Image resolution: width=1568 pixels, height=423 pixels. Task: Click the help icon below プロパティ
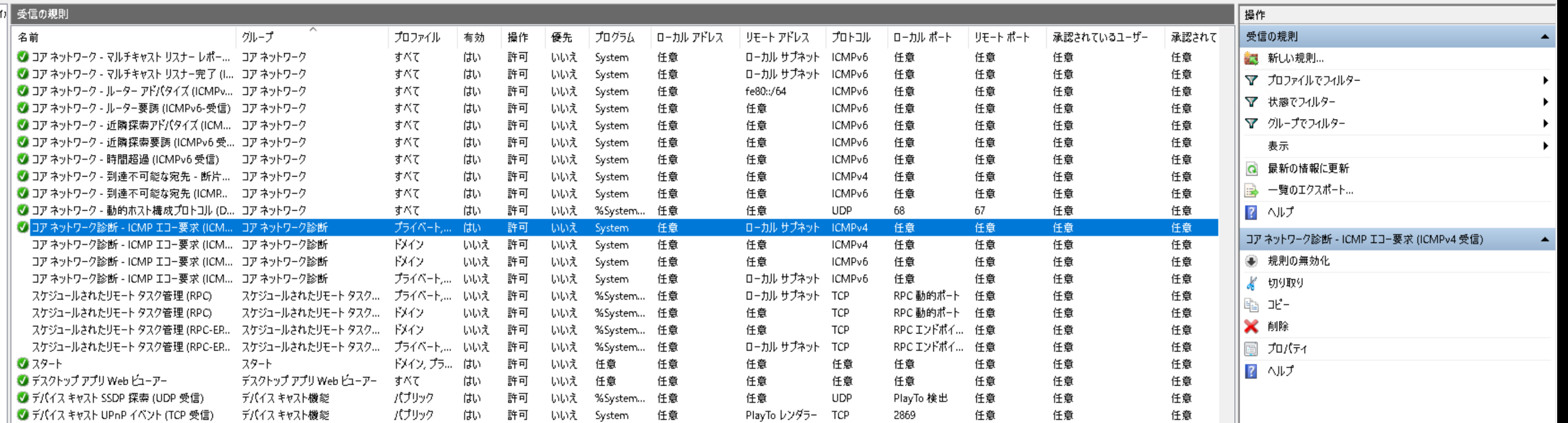pos(1251,371)
